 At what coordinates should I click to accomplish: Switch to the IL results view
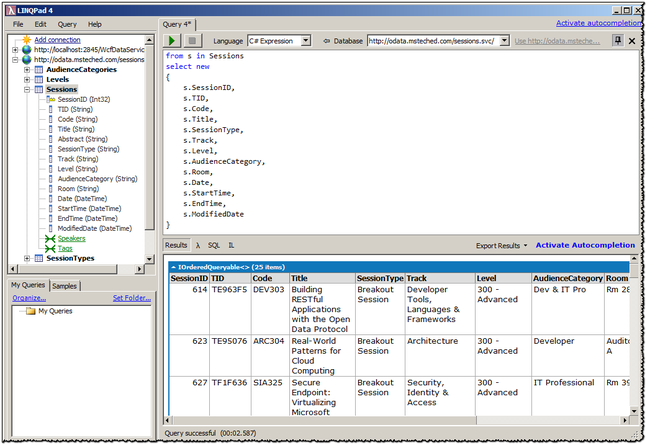231,245
